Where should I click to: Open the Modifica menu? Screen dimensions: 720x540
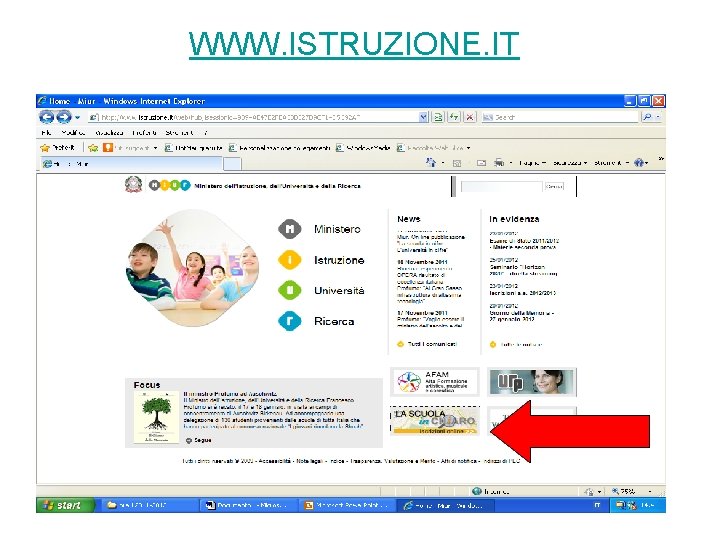[x=73, y=133]
